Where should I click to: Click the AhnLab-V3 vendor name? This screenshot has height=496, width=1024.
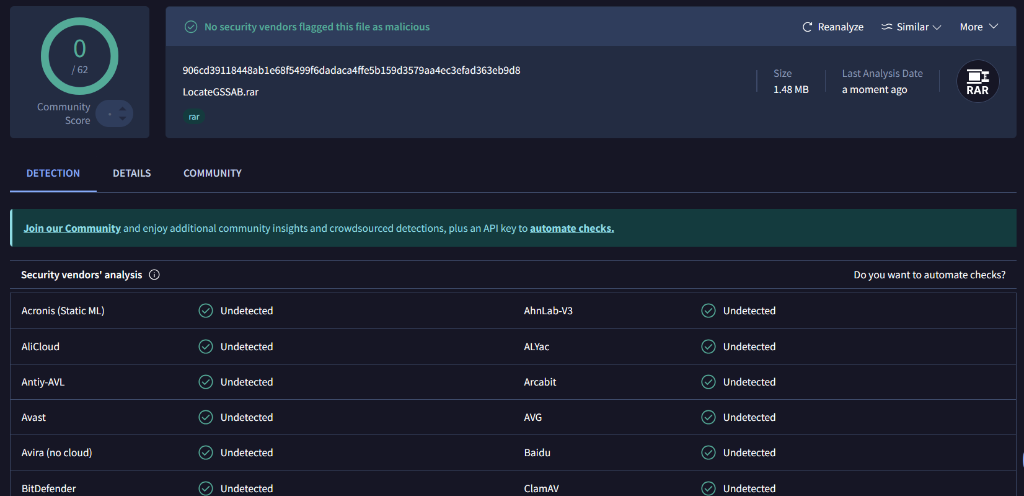point(548,311)
